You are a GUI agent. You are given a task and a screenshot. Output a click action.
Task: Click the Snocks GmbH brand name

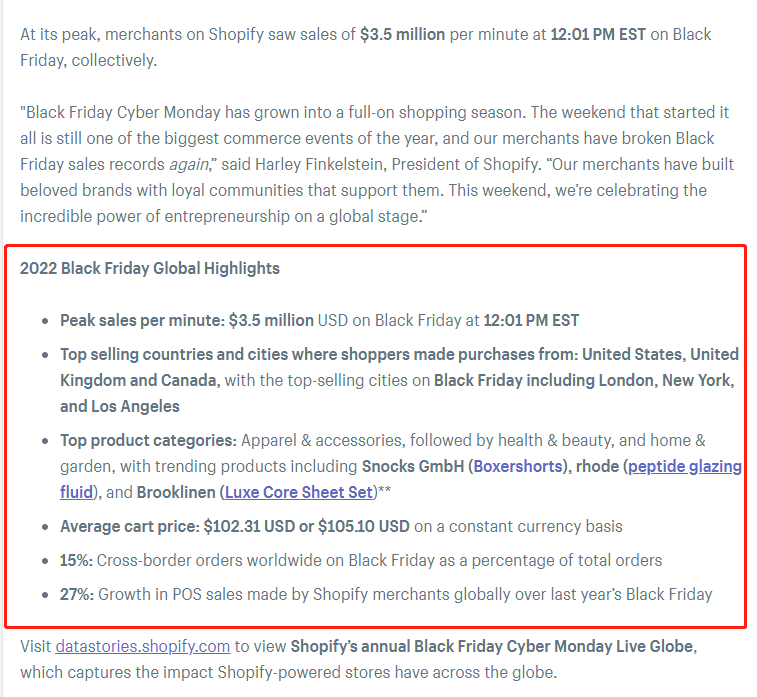[413, 466]
